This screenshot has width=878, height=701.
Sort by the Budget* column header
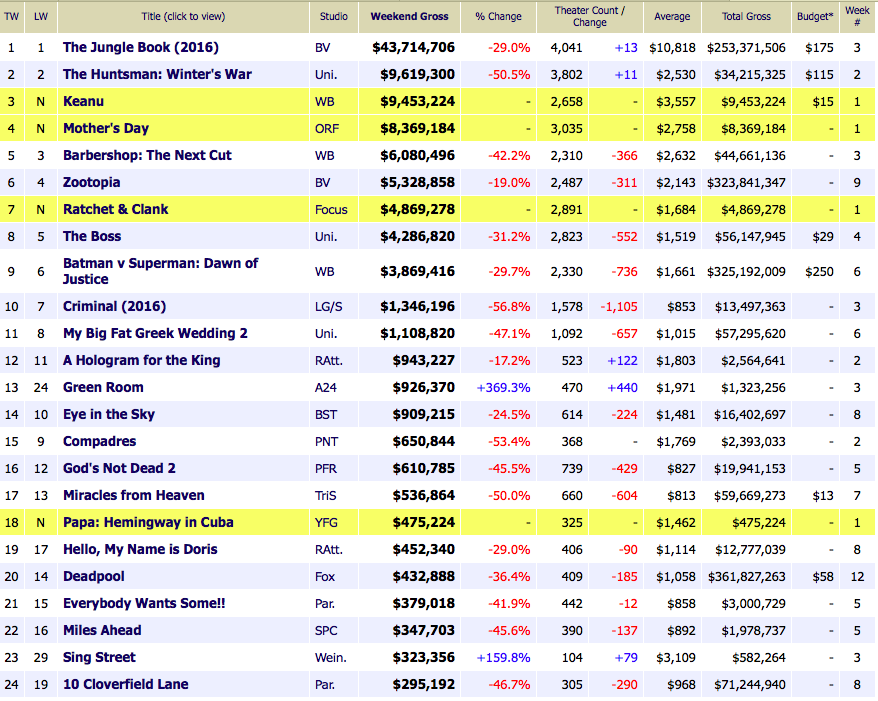pos(815,16)
